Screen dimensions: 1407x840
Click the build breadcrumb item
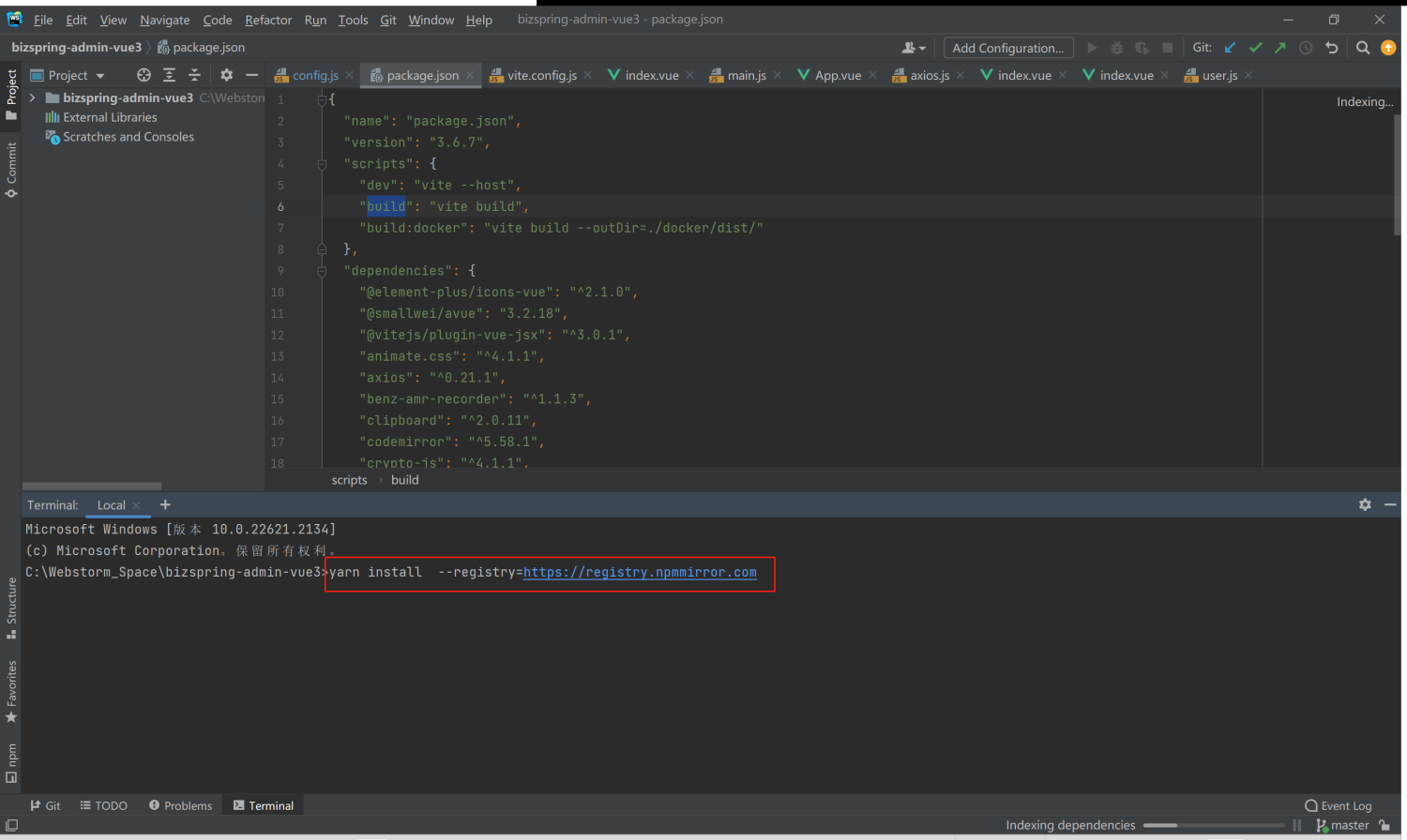point(404,480)
